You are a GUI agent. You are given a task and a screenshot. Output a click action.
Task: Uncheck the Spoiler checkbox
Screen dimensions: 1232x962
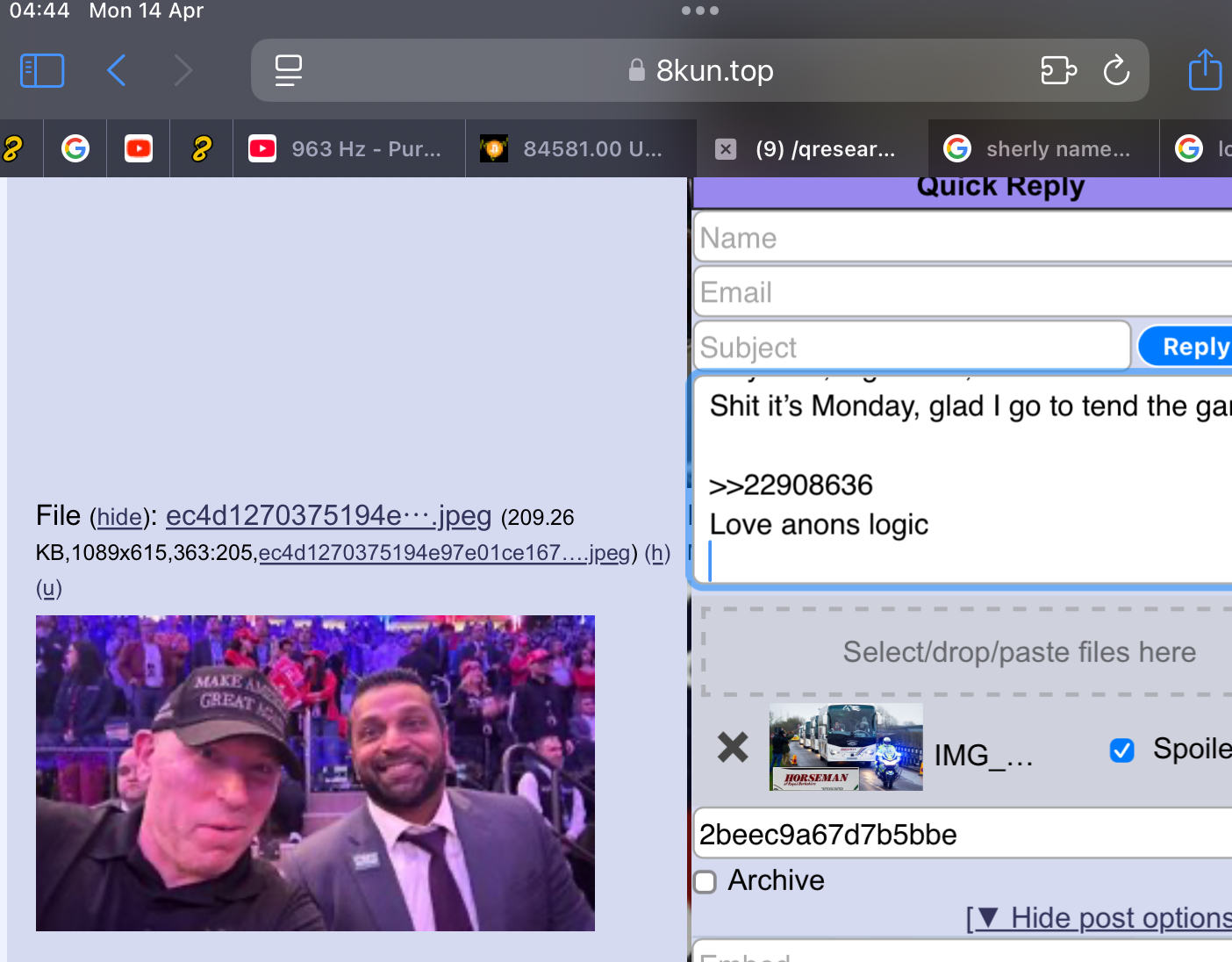(1122, 750)
